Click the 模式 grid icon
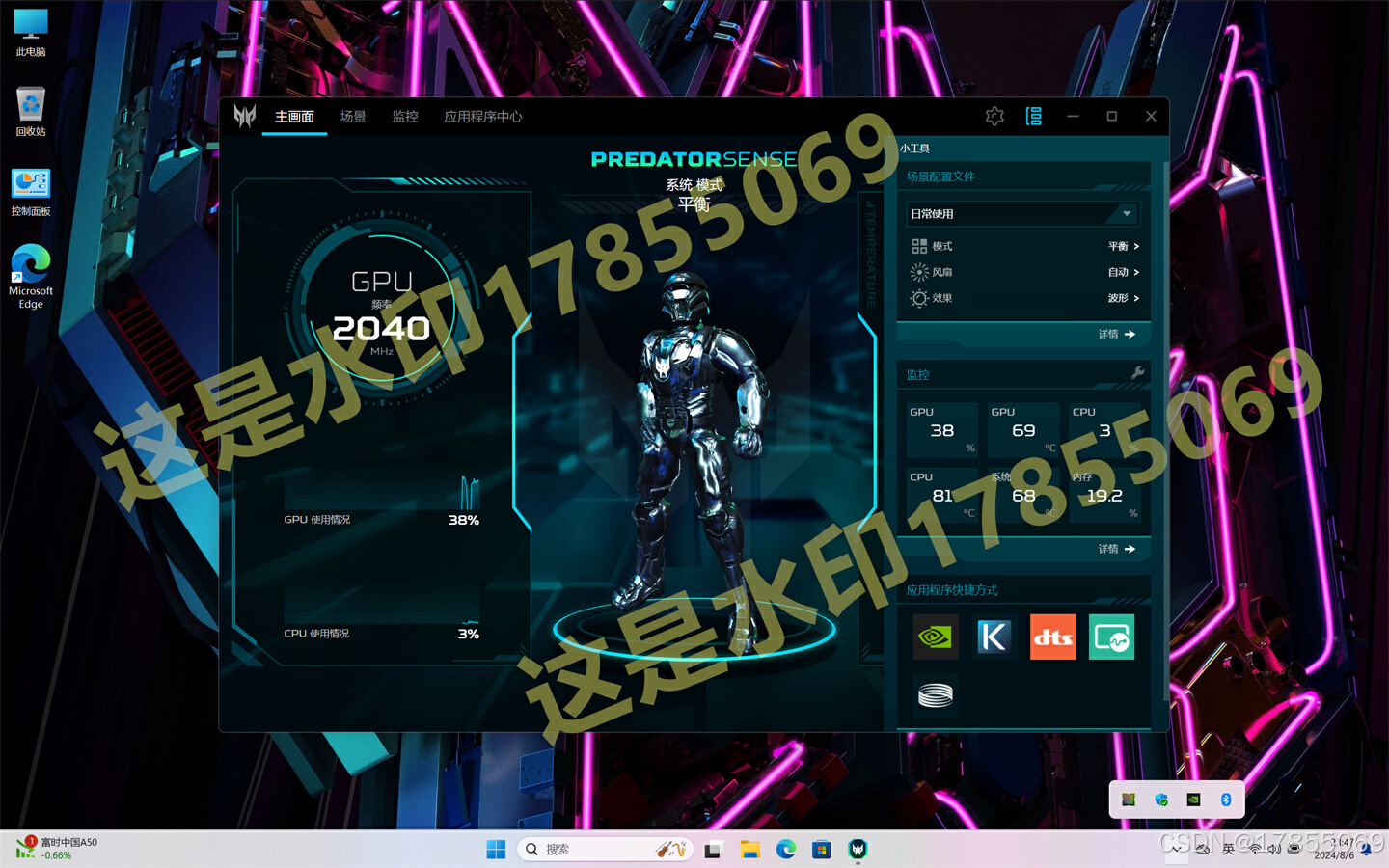This screenshot has height=868, width=1389. point(919,246)
